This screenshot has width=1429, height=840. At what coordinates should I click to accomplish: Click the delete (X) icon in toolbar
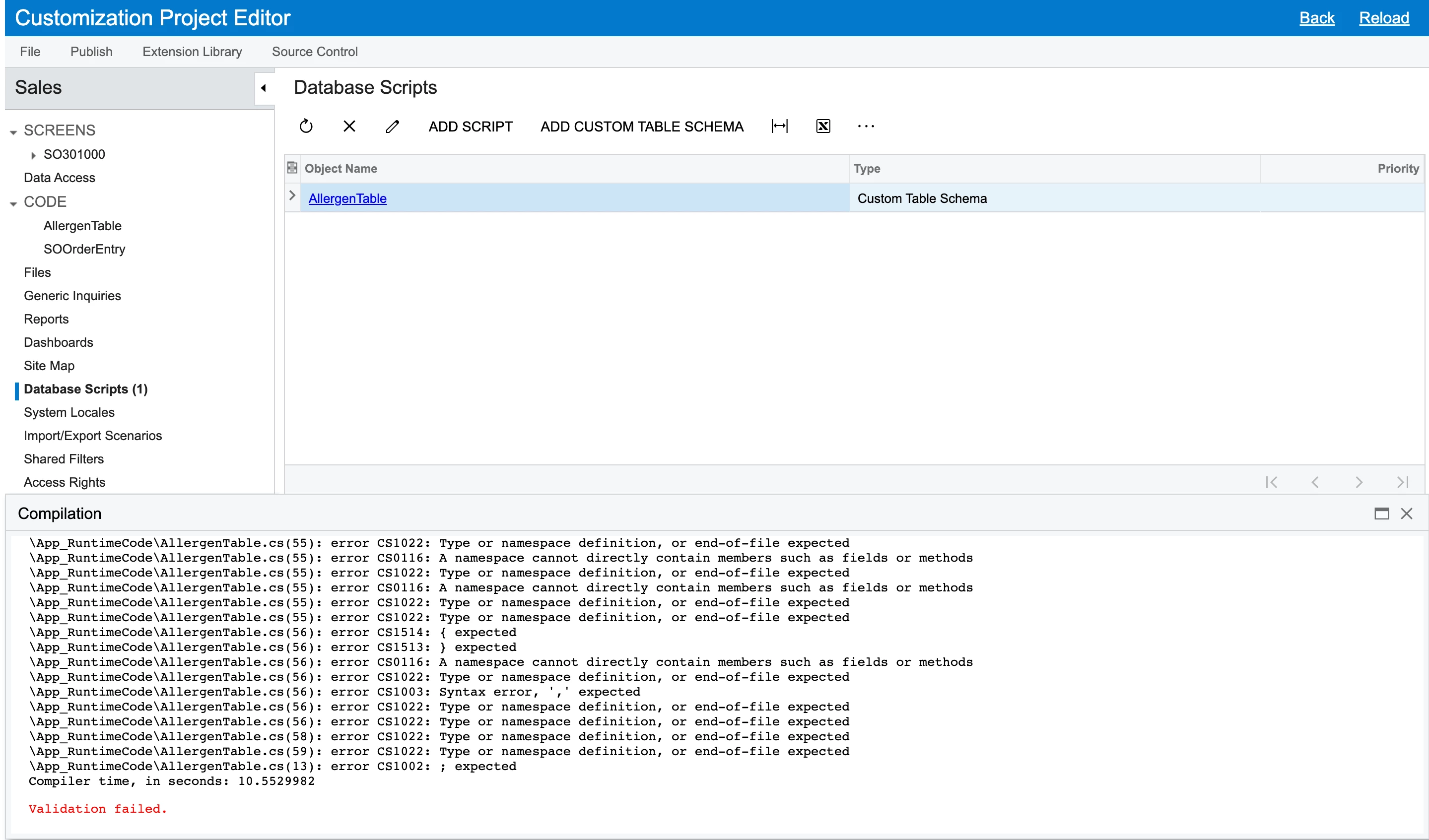349,126
